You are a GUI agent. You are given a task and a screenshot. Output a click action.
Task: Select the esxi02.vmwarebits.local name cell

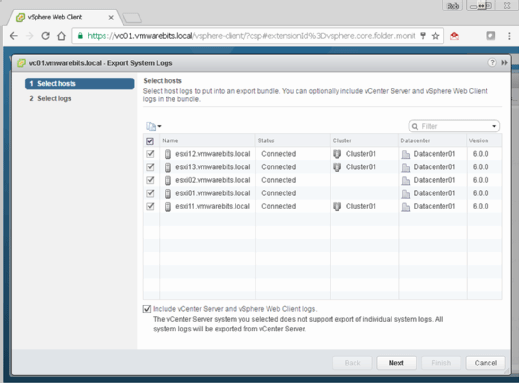(213, 180)
